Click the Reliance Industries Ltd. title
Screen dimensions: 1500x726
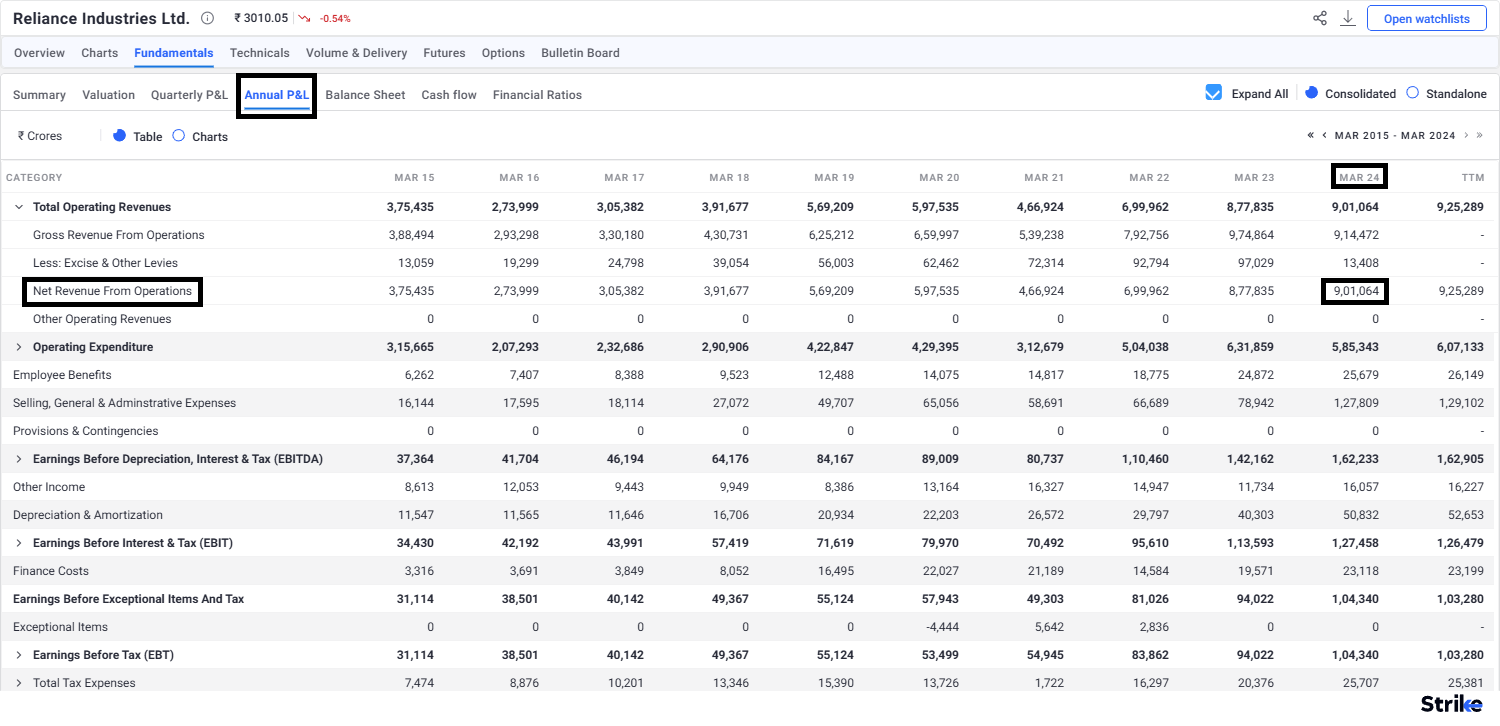pyautogui.click(x=101, y=18)
